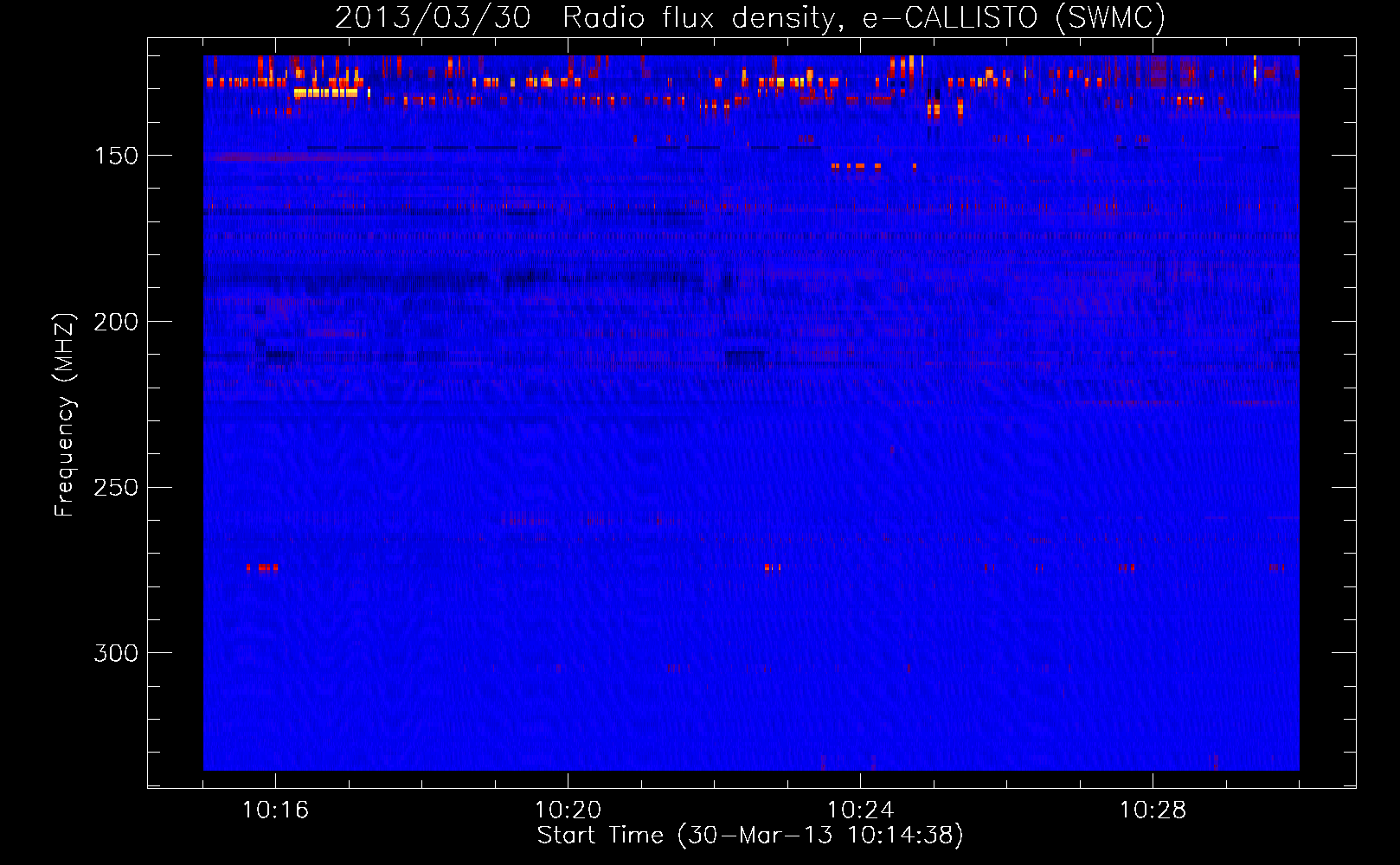Click the 10:20 time tick label
1400x865 pixels.
click(568, 811)
